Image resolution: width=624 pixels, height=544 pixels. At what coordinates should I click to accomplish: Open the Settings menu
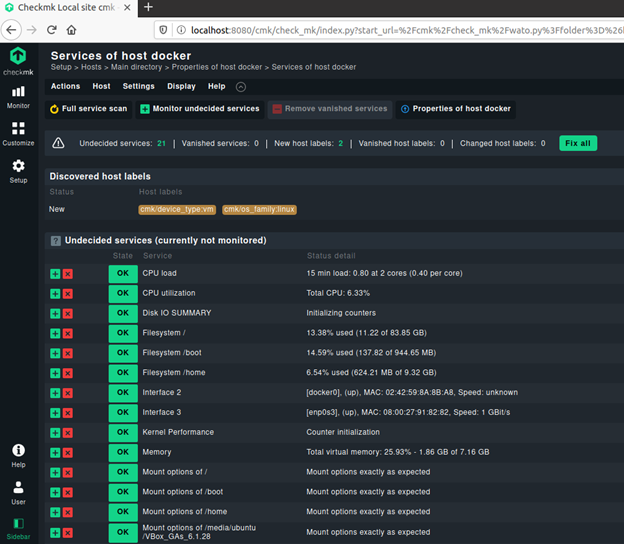(x=138, y=87)
